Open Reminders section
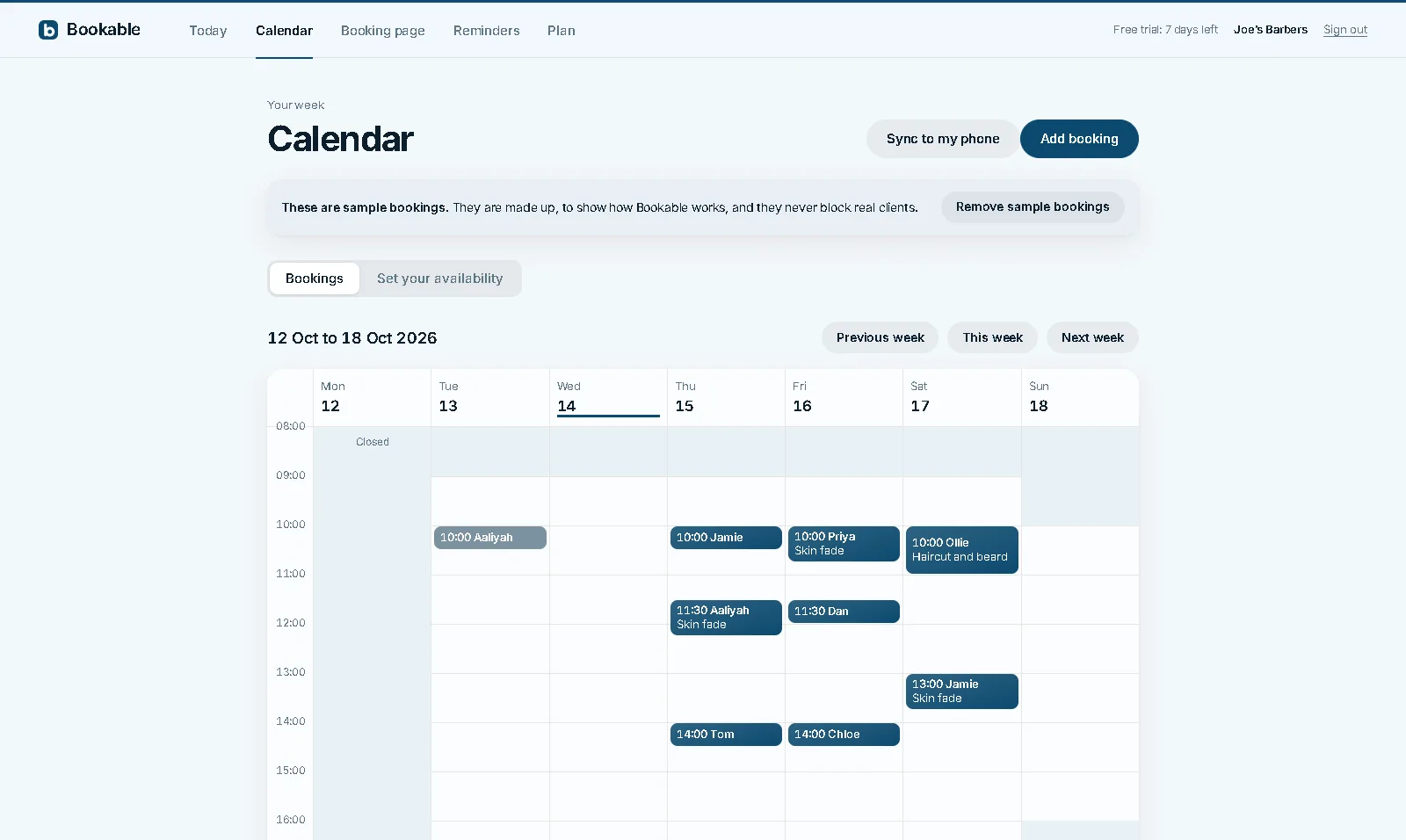 487,31
